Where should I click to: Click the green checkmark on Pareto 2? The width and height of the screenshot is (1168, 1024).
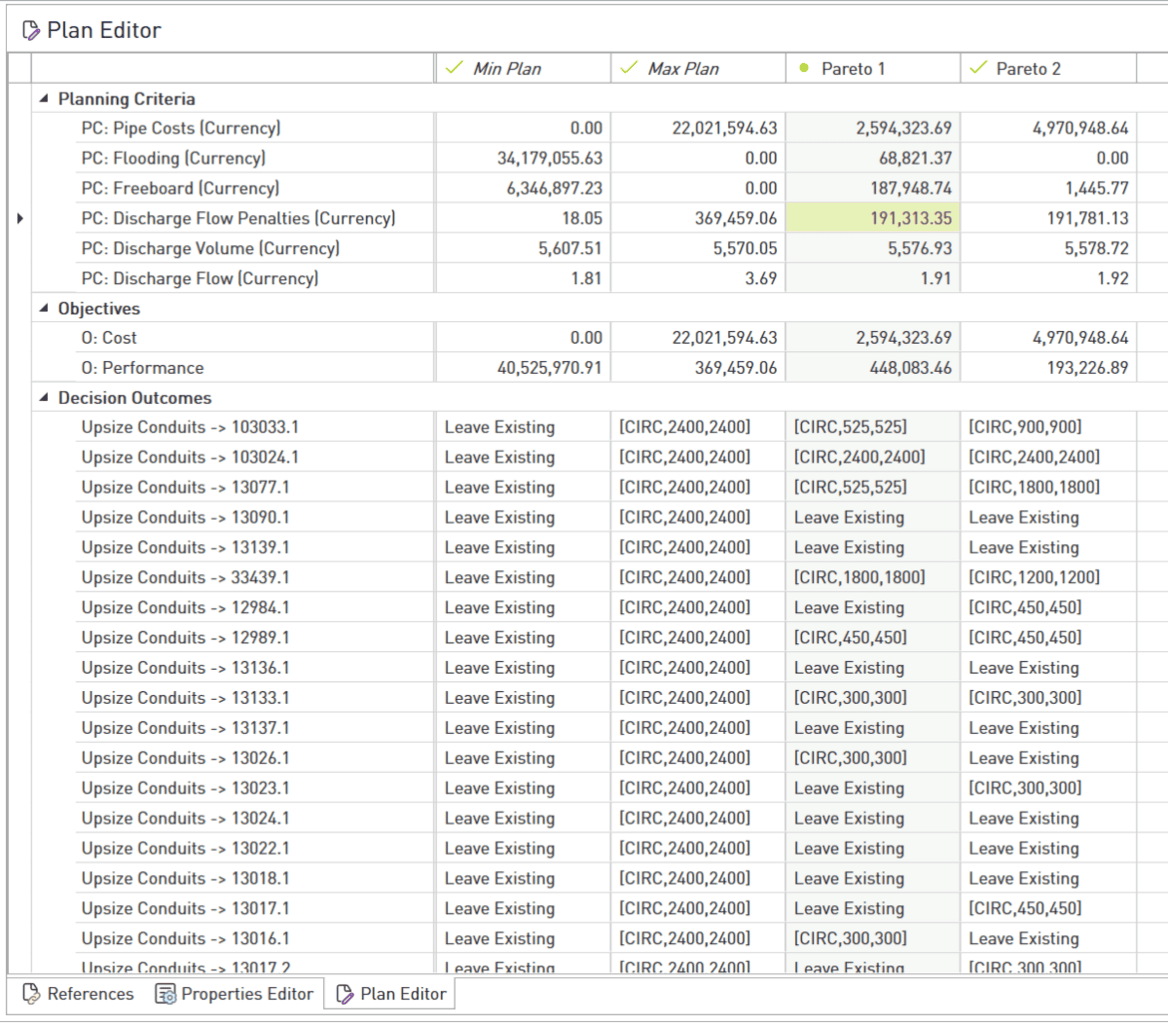[x=979, y=68]
